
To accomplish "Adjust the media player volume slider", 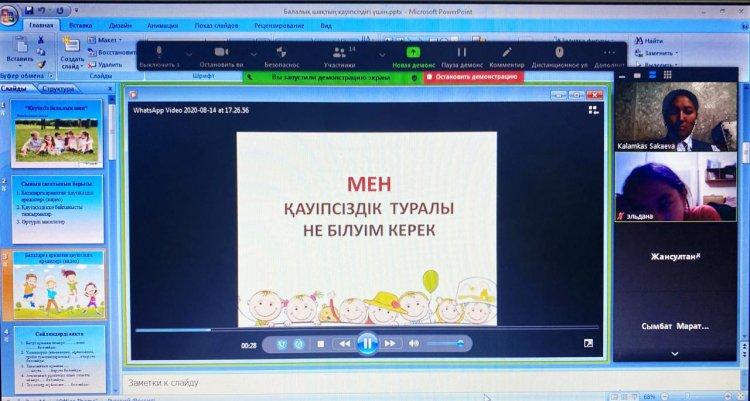I will coord(445,343).
